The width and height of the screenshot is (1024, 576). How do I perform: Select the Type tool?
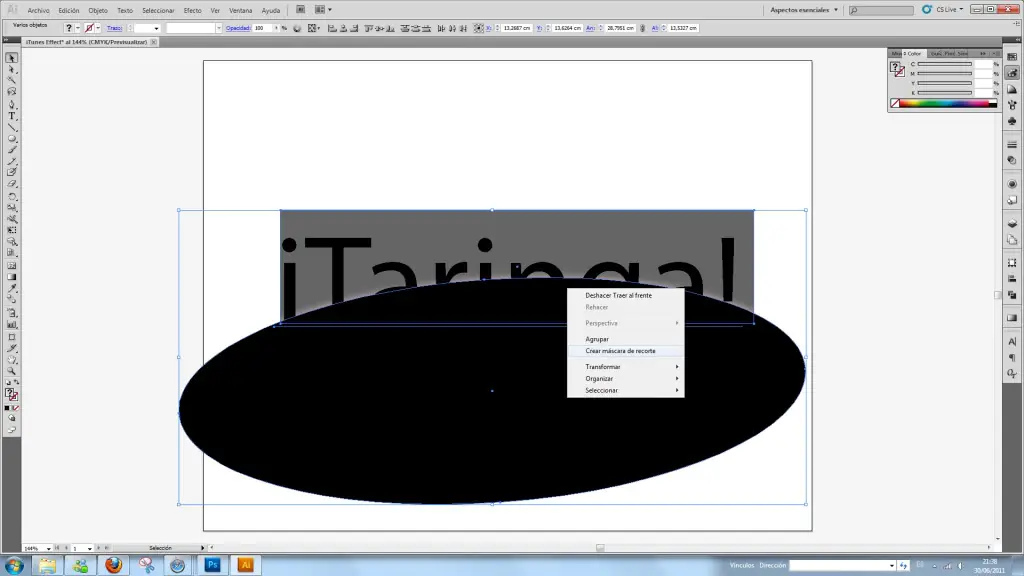tap(12, 116)
